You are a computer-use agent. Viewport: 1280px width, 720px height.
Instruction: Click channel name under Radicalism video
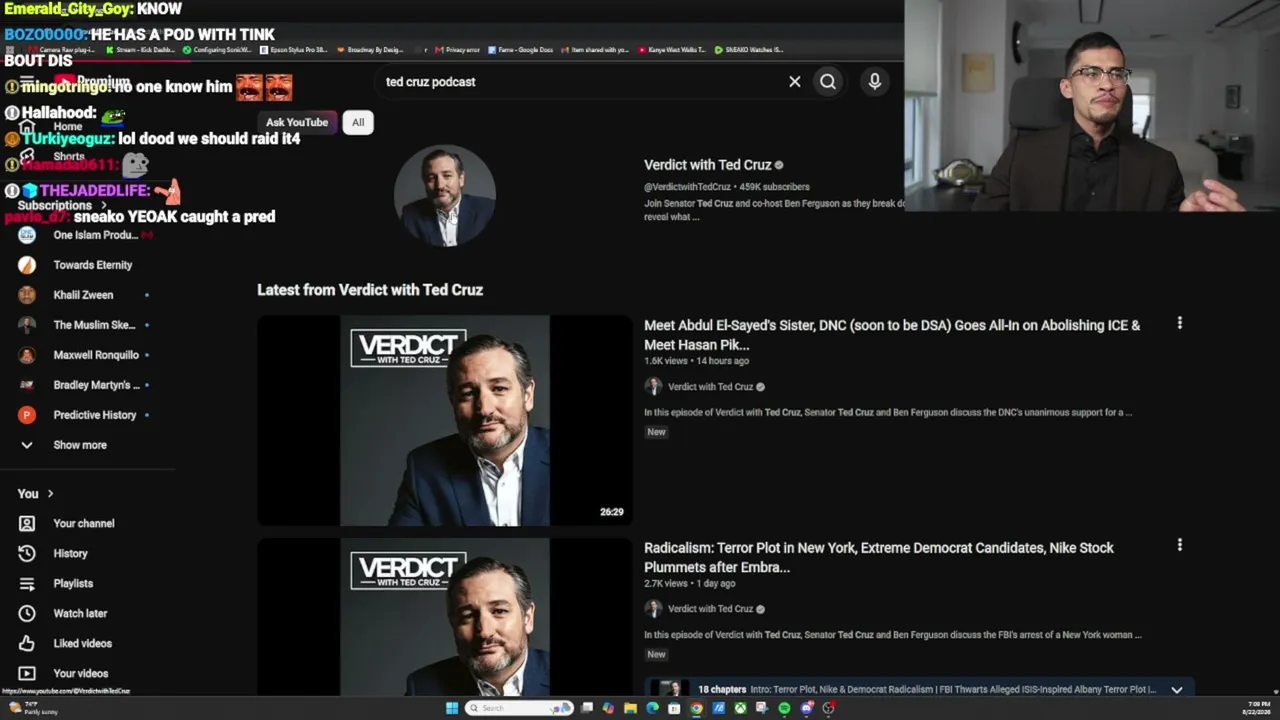[710, 609]
